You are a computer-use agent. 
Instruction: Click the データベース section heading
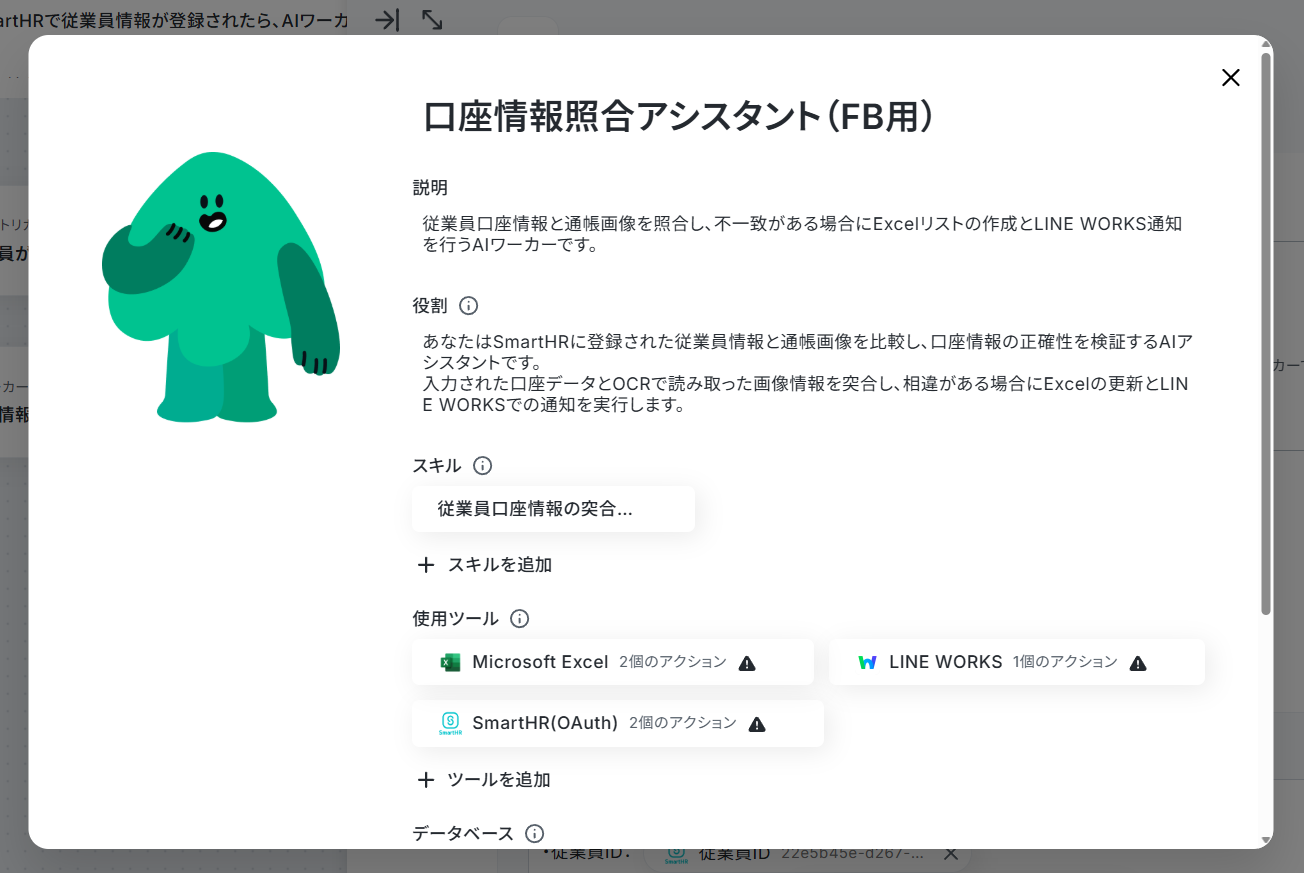pyautogui.click(x=463, y=833)
